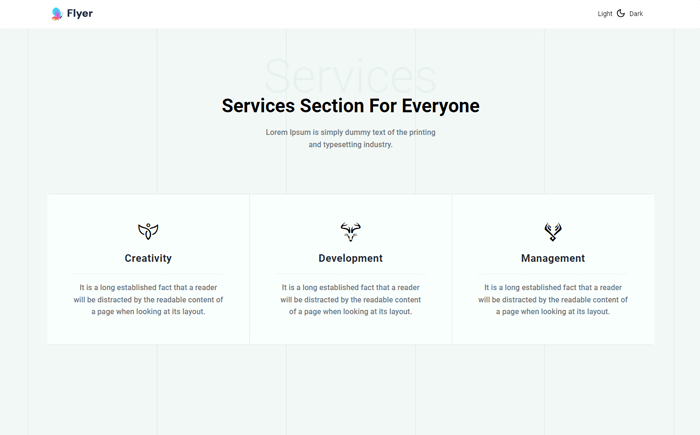Click the Lorem Ipsum subtitle paragraph

(x=350, y=138)
